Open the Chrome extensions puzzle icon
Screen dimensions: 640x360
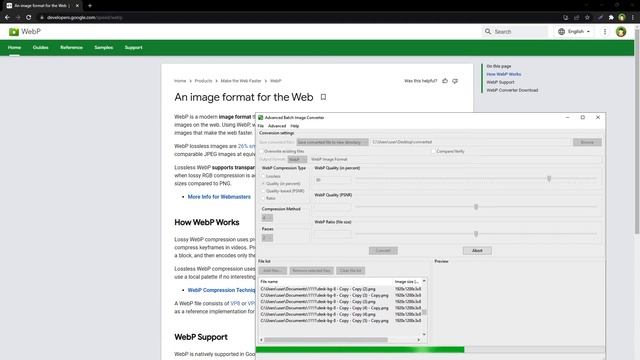point(611,18)
